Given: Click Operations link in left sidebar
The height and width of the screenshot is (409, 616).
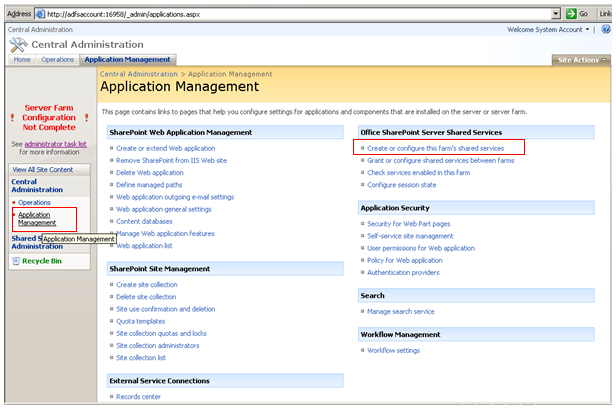Looking at the screenshot, I should [34, 202].
